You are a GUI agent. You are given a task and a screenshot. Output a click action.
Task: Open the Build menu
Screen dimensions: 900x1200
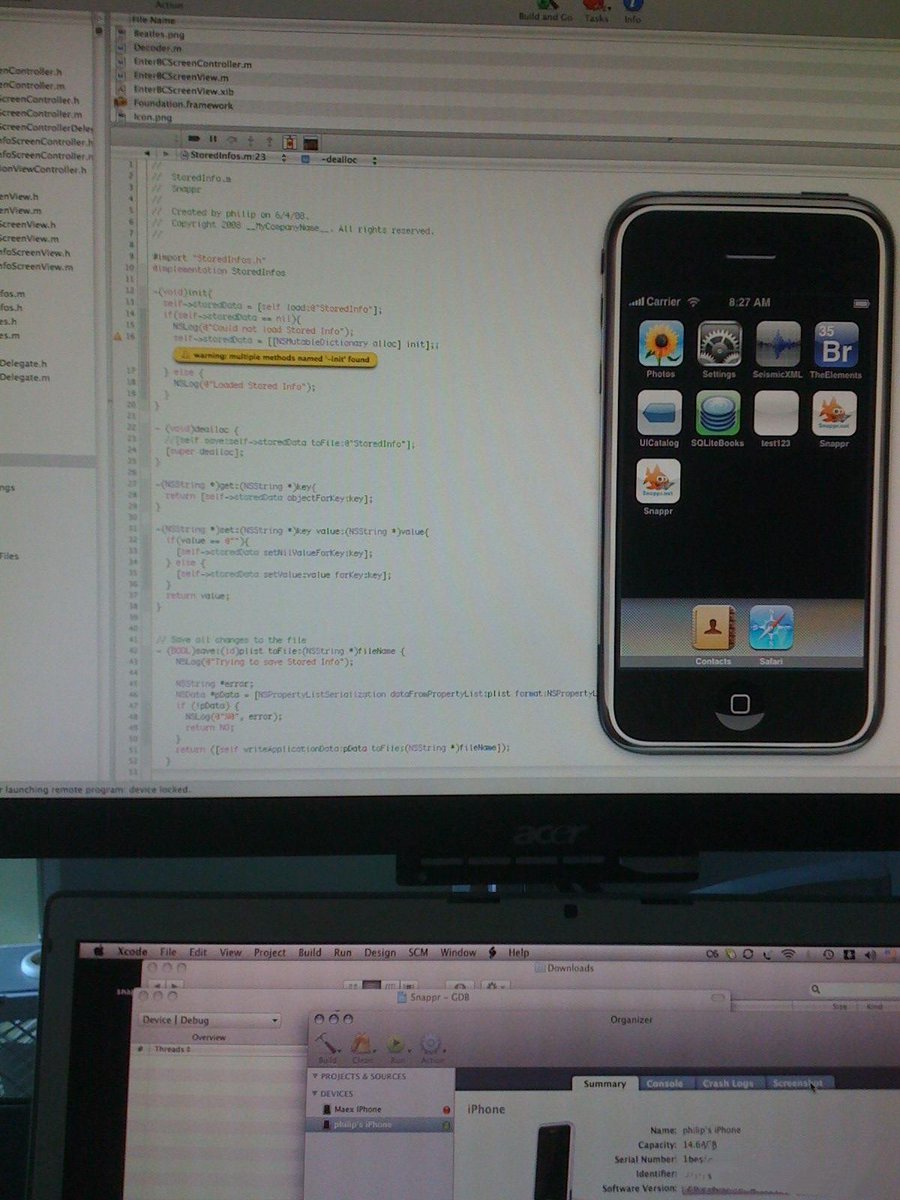pyautogui.click(x=309, y=952)
